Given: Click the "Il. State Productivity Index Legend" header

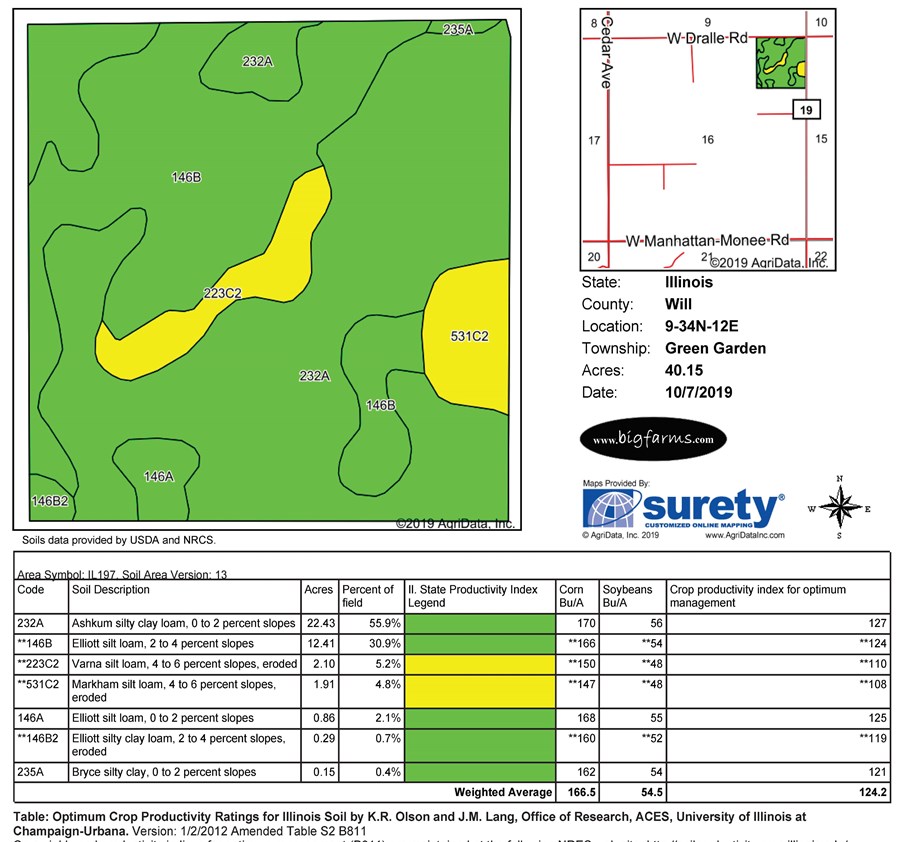Looking at the screenshot, I should click(473, 596).
